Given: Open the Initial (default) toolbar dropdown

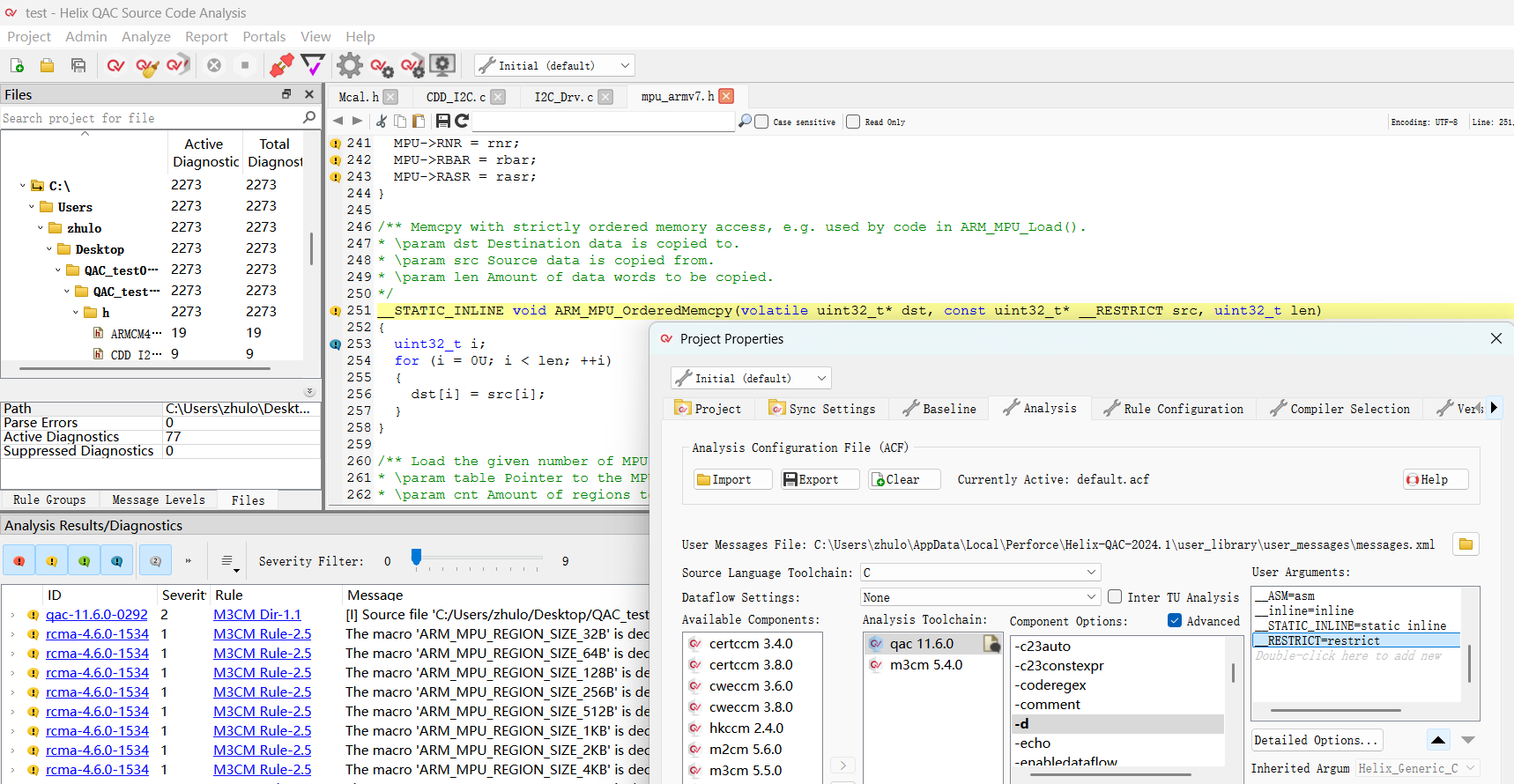Looking at the screenshot, I should click(554, 65).
